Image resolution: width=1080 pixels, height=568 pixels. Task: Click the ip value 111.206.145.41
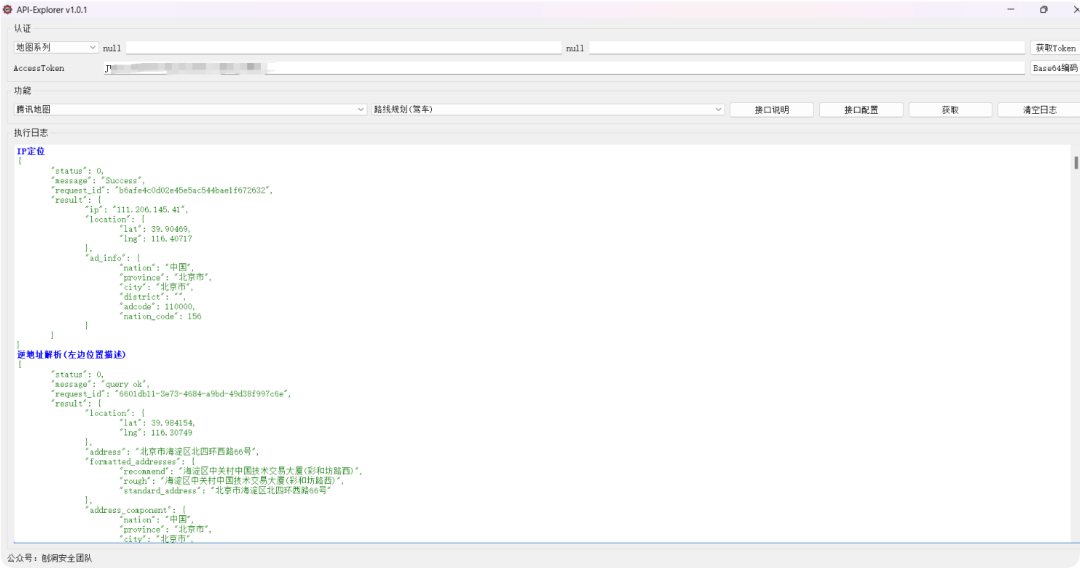click(x=150, y=209)
